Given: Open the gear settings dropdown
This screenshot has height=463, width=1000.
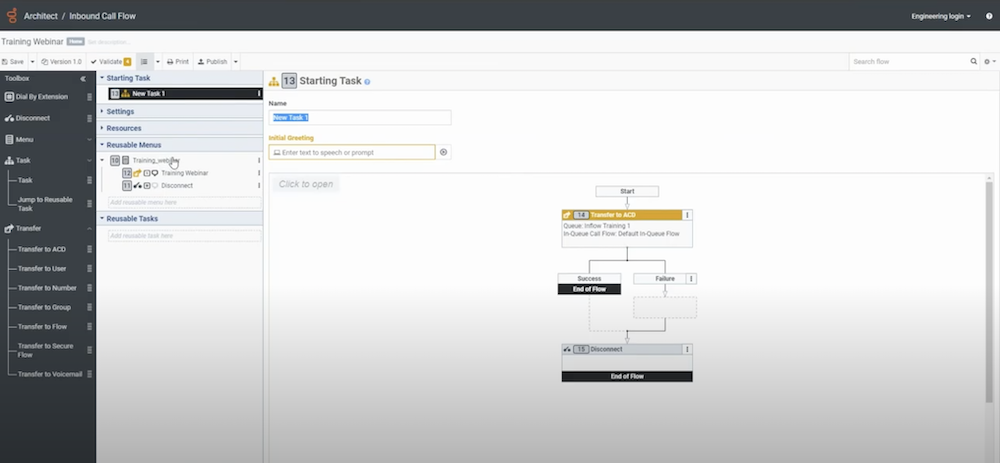Looking at the screenshot, I should [990, 62].
